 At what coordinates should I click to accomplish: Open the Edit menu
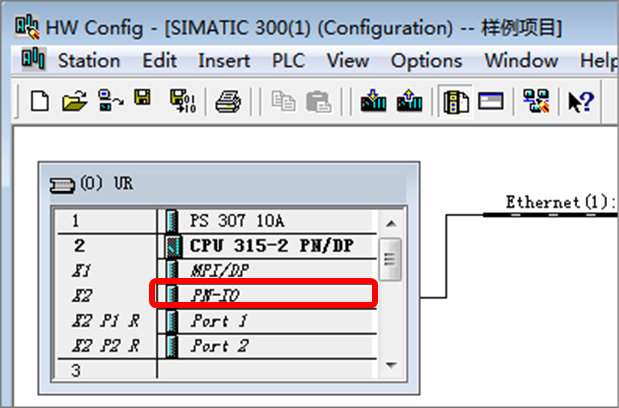(x=159, y=61)
